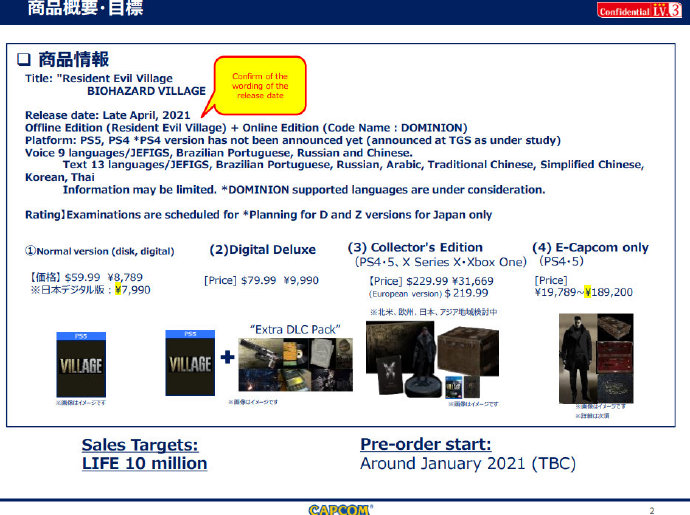
Task: Click the page number 2 in footer
Action: 651,509
